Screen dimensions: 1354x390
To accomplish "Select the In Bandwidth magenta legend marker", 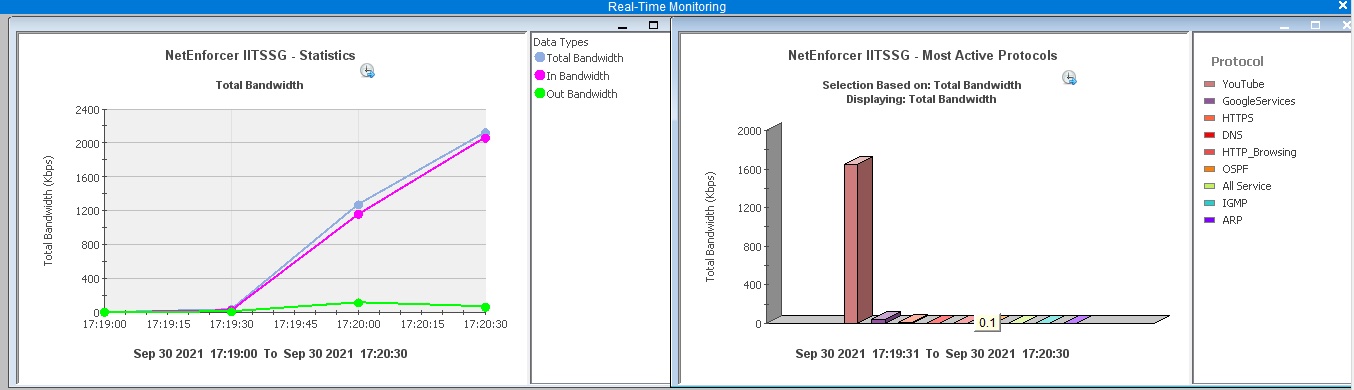I will 540,76.
